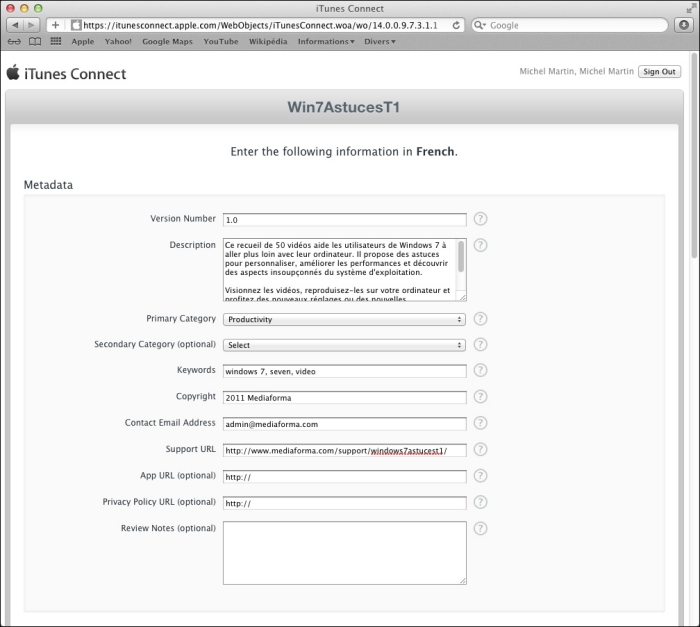The height and width of the screenshot is (627, 700).
Task: Click the help icon beside Keywords
Action: coord(480,371)
